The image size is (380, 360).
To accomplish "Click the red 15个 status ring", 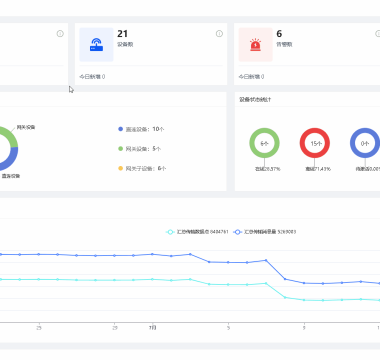I will 315,143.
